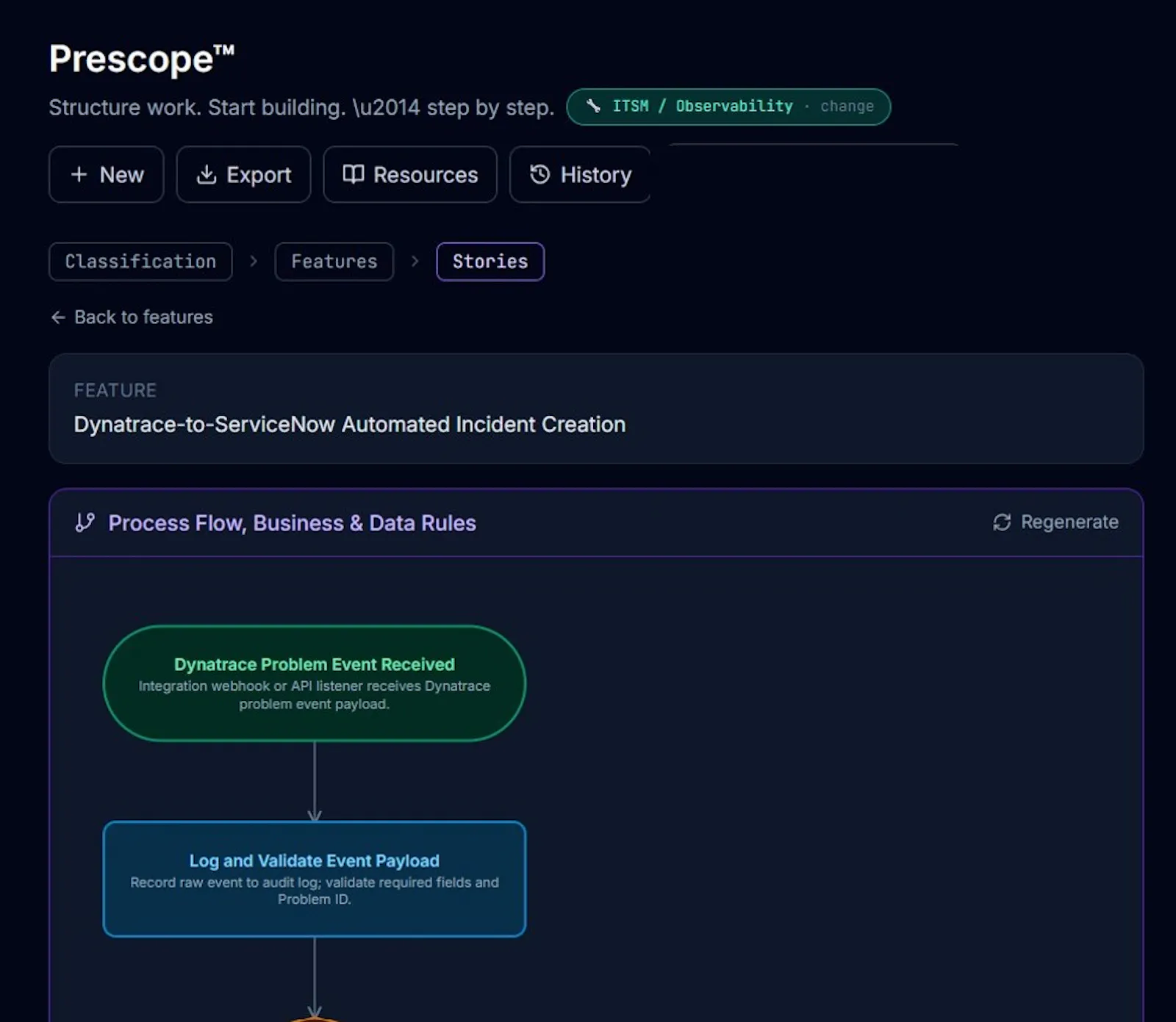Click the Regenerate button text
This screenshot has height=1022, width=1176.
point(1069,522)
